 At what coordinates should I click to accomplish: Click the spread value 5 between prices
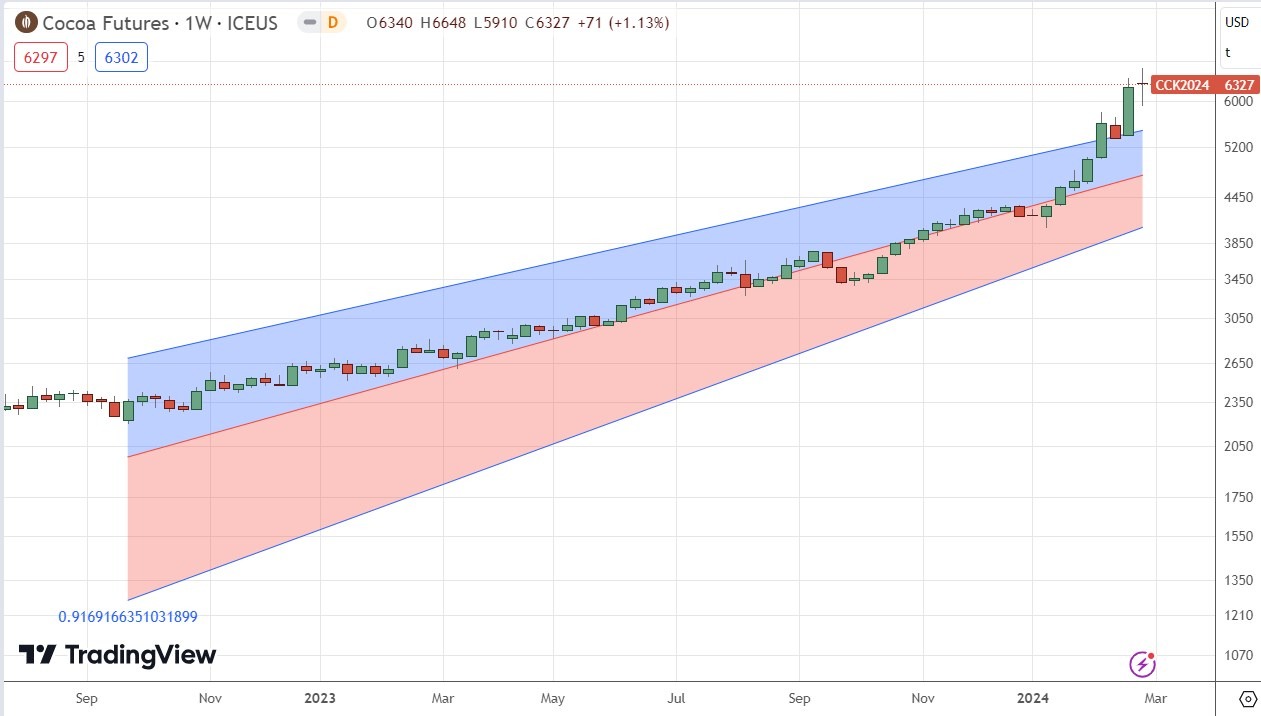pyautogui.click(x=81, y=57)
